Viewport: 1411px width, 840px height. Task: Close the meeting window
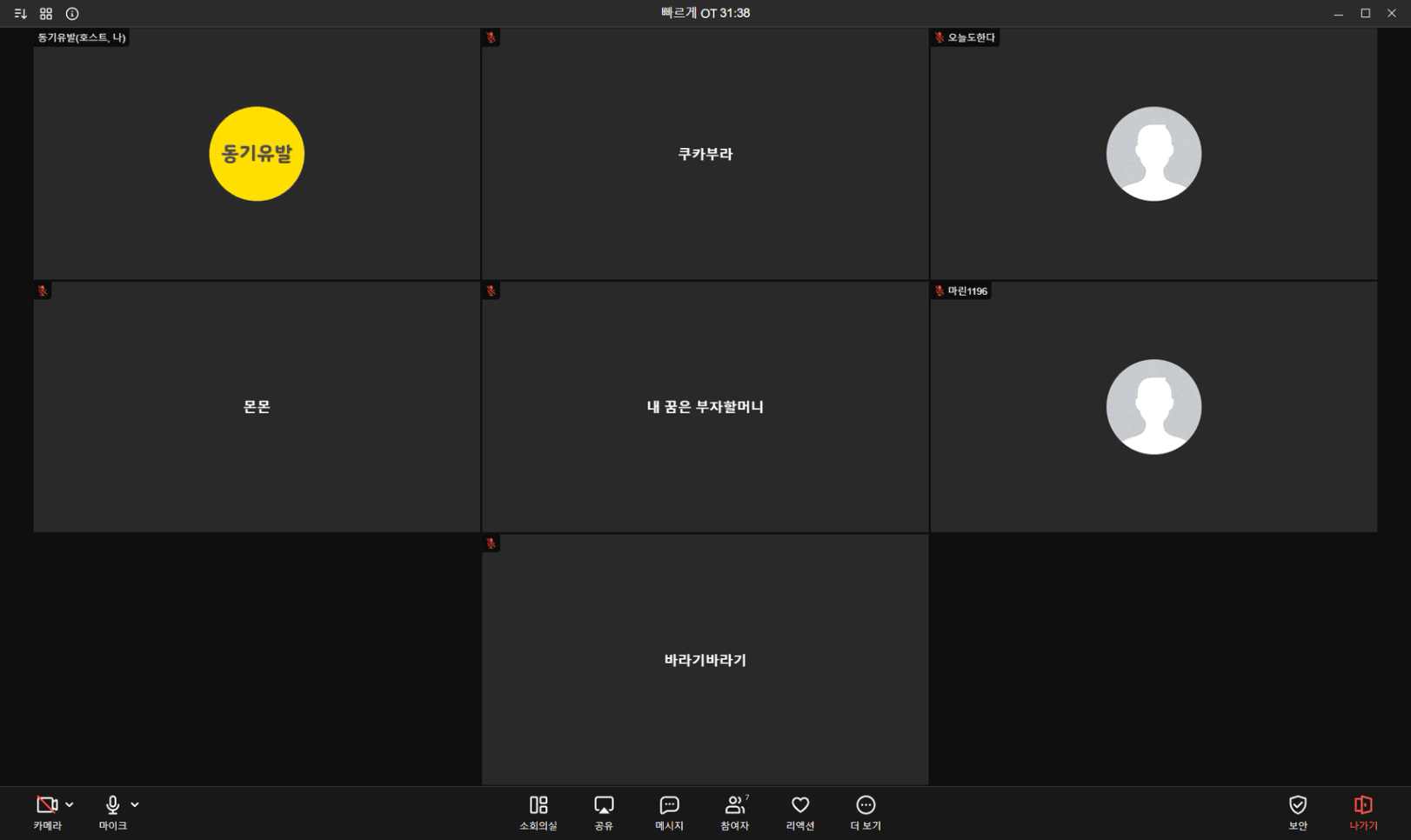[1392, 14]
